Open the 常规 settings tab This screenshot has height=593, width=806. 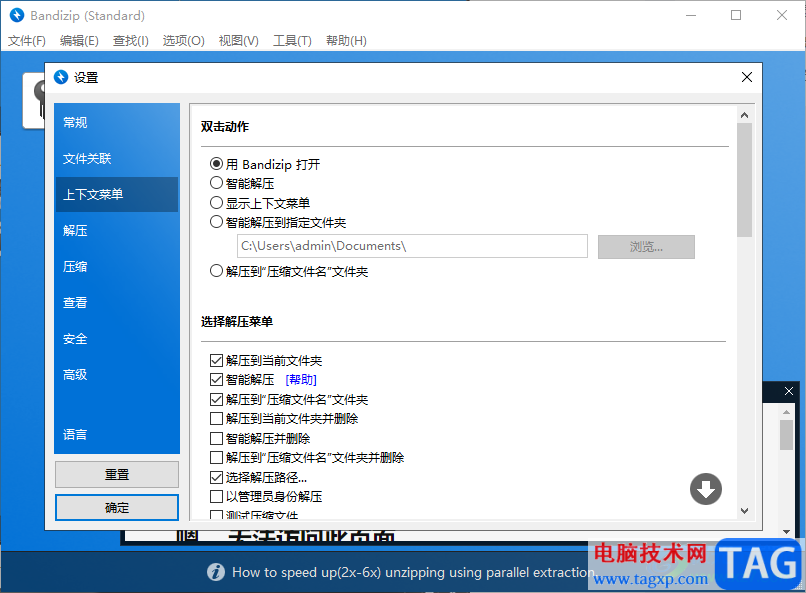click(x=117, y=122)
